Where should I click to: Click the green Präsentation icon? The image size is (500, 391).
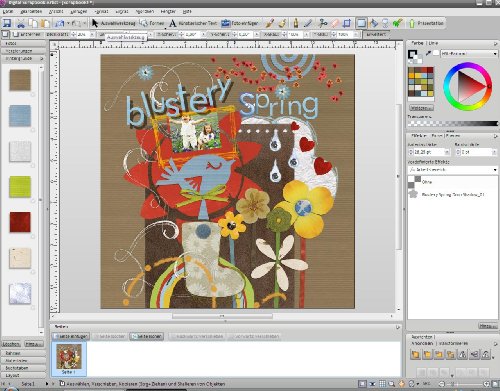click(412, 23)
